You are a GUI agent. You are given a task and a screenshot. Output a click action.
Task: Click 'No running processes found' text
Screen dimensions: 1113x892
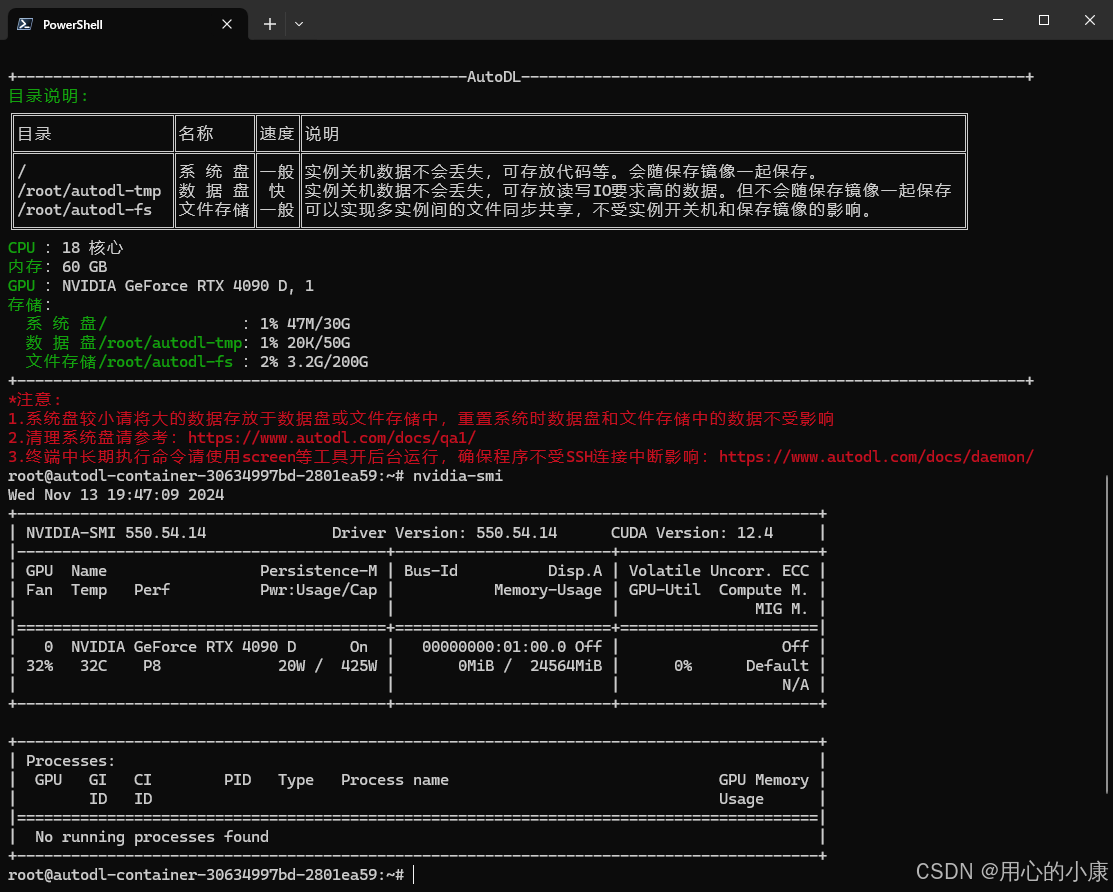(x=152, y=837)
